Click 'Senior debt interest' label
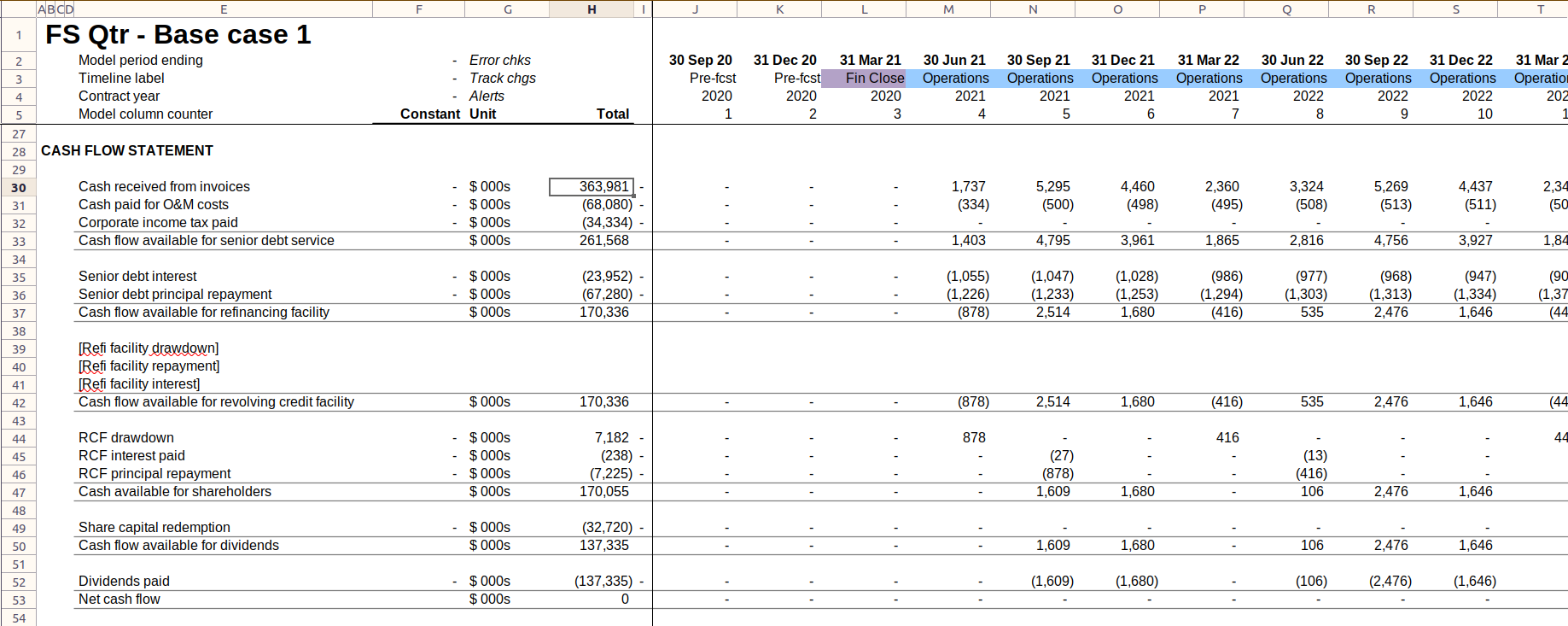 137,277
